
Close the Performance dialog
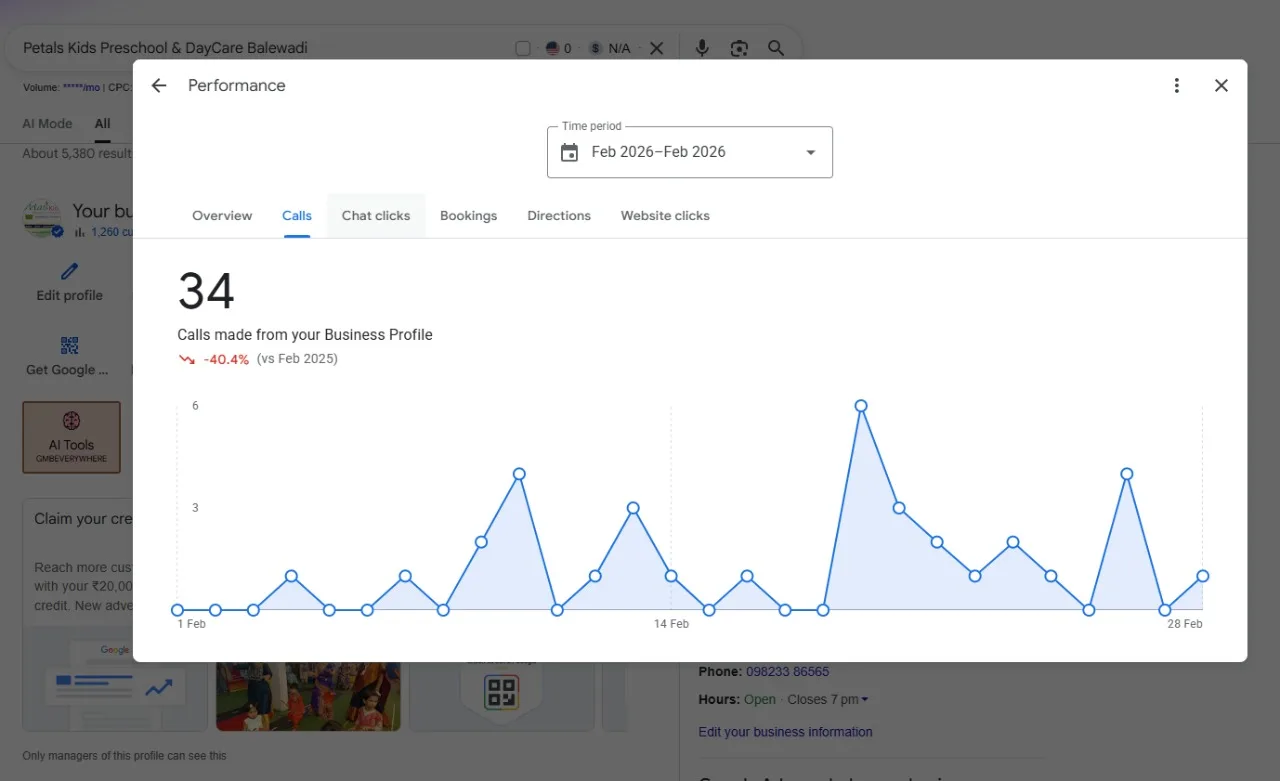pos(1221,86)
